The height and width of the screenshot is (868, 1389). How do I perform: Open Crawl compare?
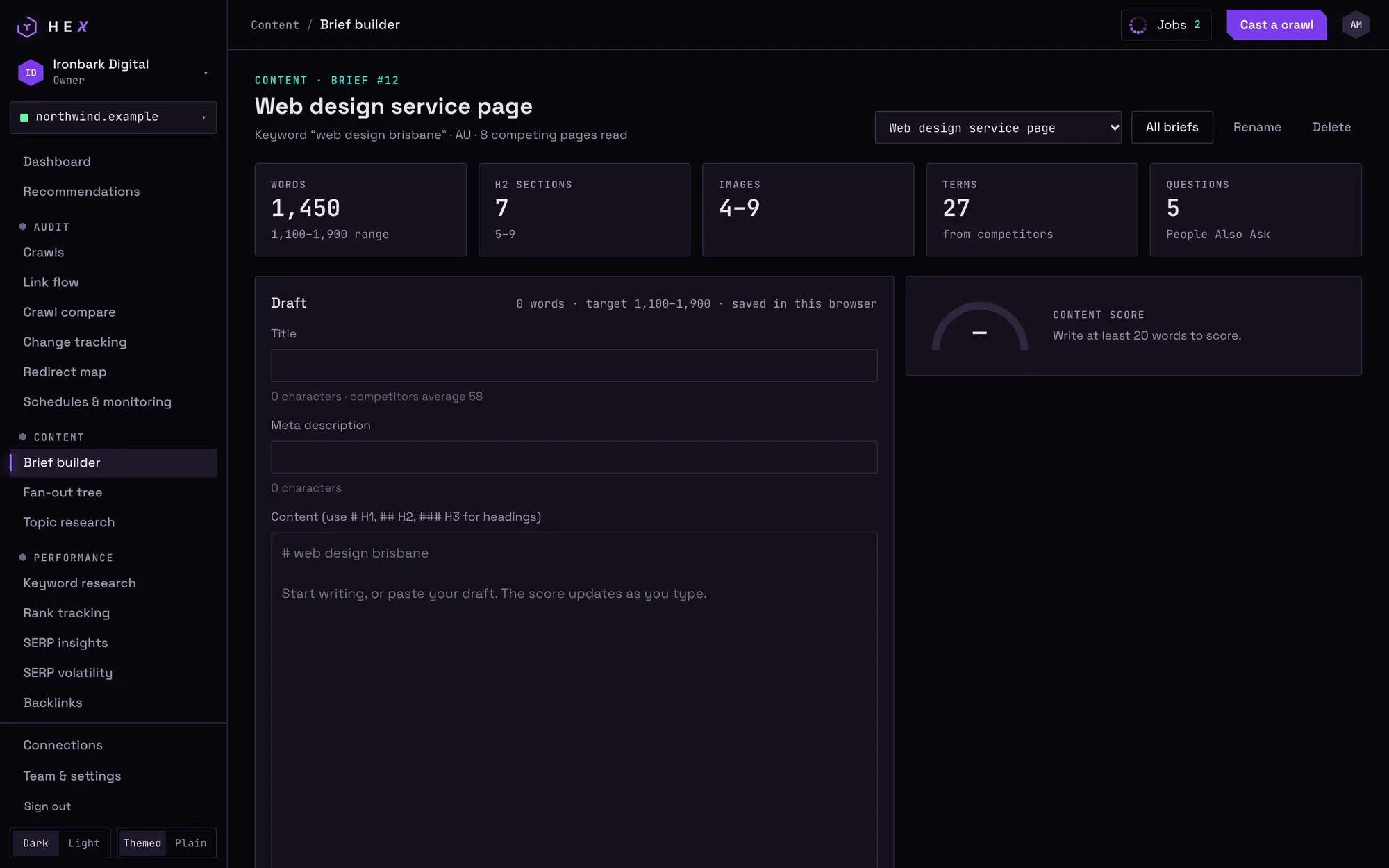(x=113, y=312)
